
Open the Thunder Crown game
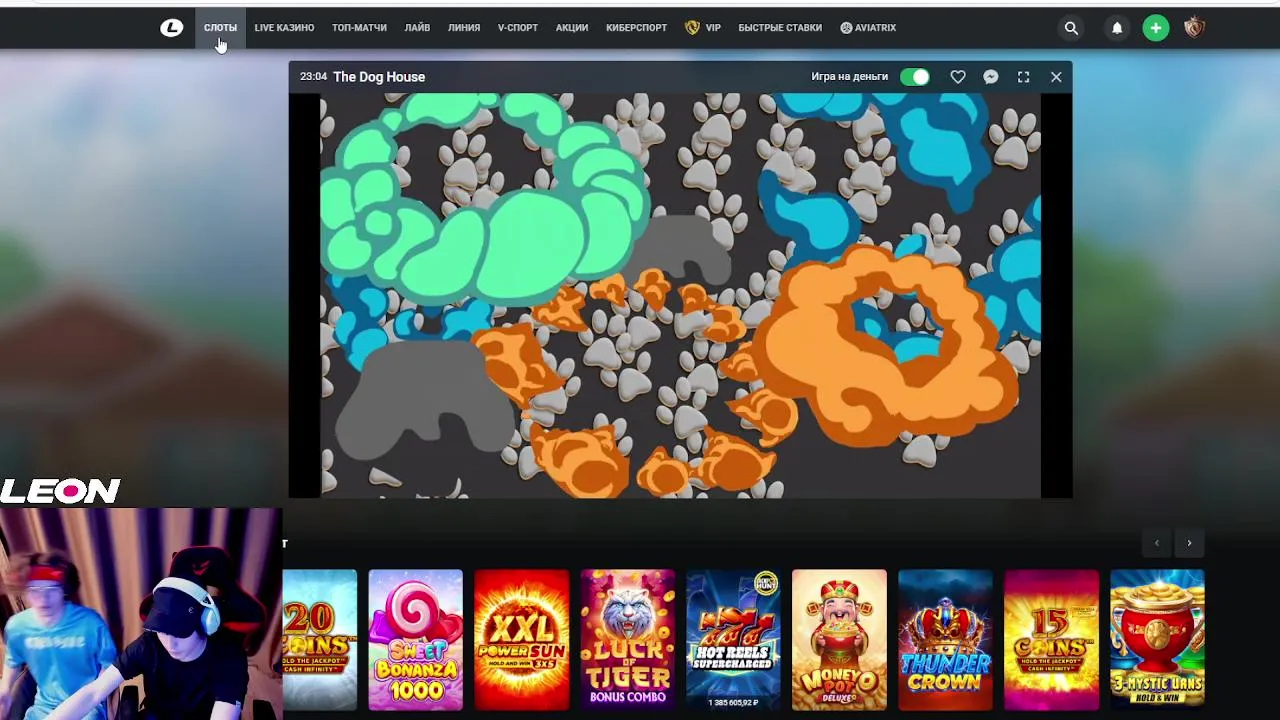pyautogui.click(x=945, y=640)
